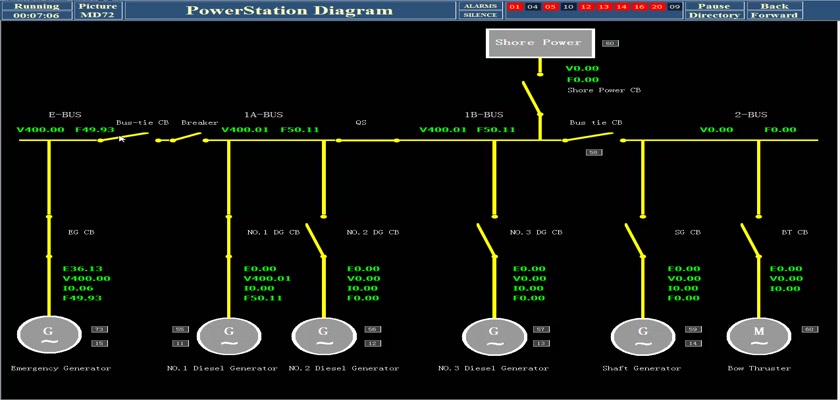Toggle the E-BUS Bus-tie CB switch
Viewport: 840px width, 400px height.
[x=124, y=137]
